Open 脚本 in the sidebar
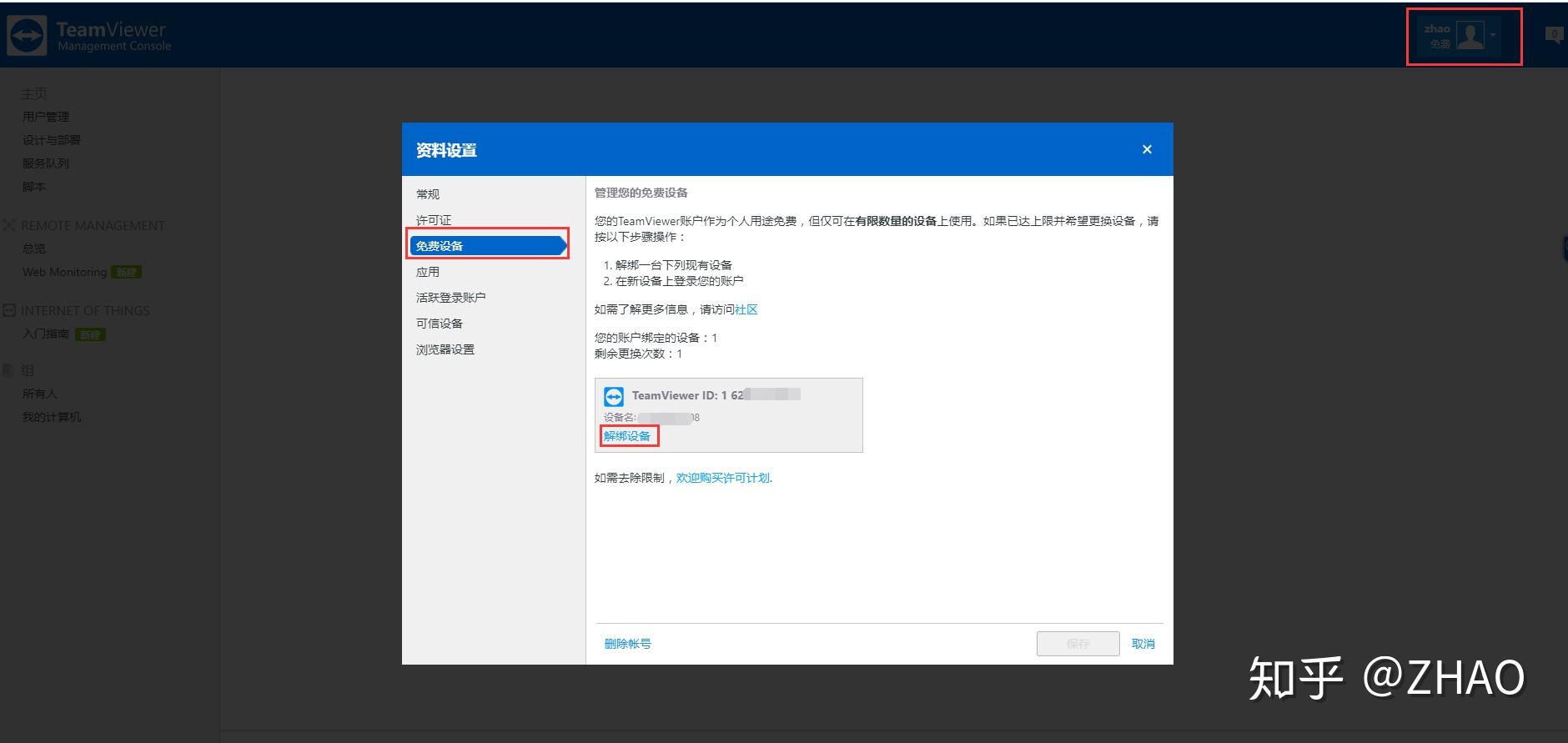The image size is (1568, 743). [34, 187]
